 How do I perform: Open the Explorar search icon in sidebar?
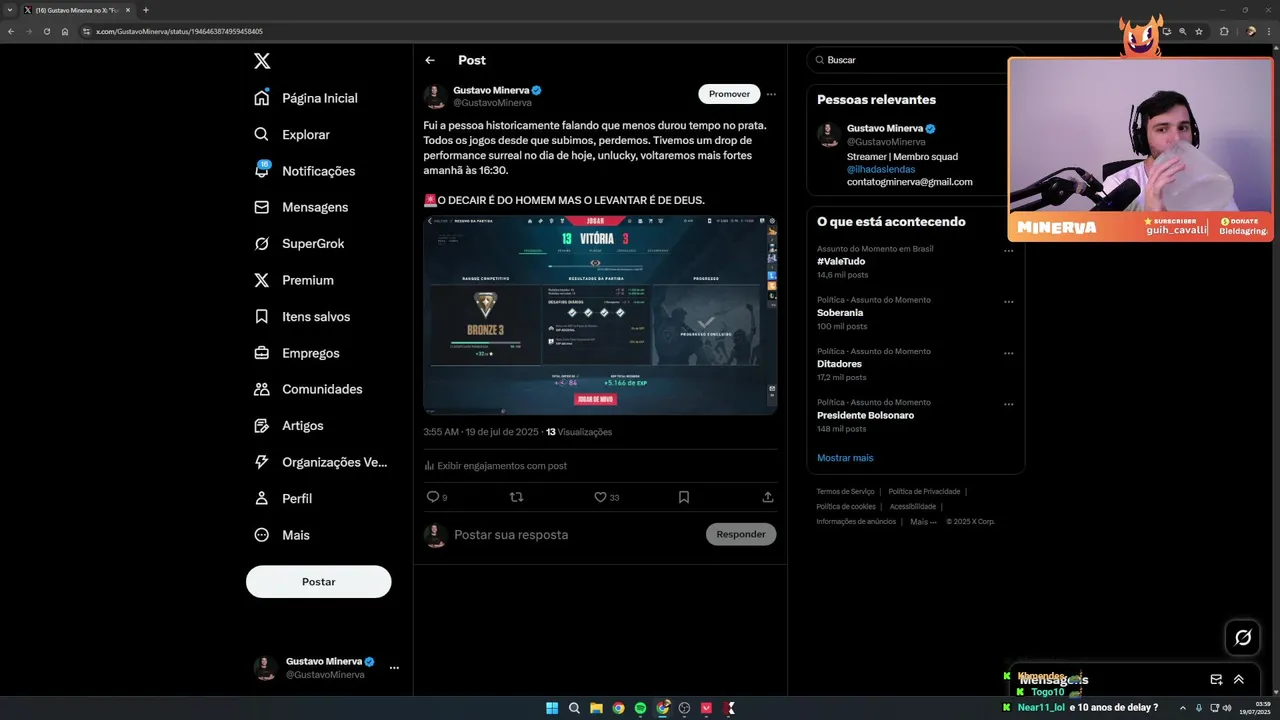coord(262,134)
